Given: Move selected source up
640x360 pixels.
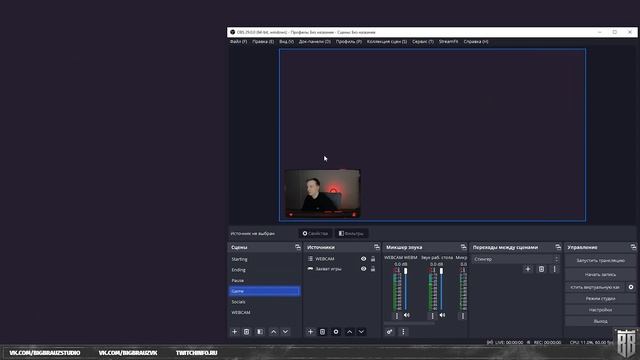Looking at the screenshot, I should coord(349,332).
